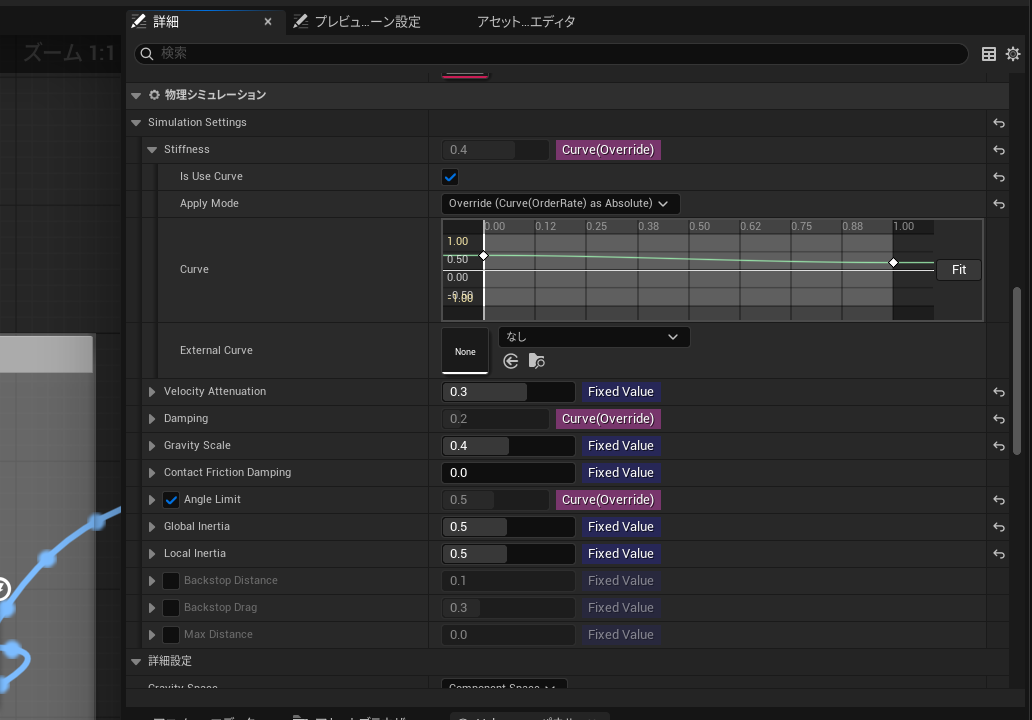Enable the Backstop Distance checkbox

pos(171,581)
